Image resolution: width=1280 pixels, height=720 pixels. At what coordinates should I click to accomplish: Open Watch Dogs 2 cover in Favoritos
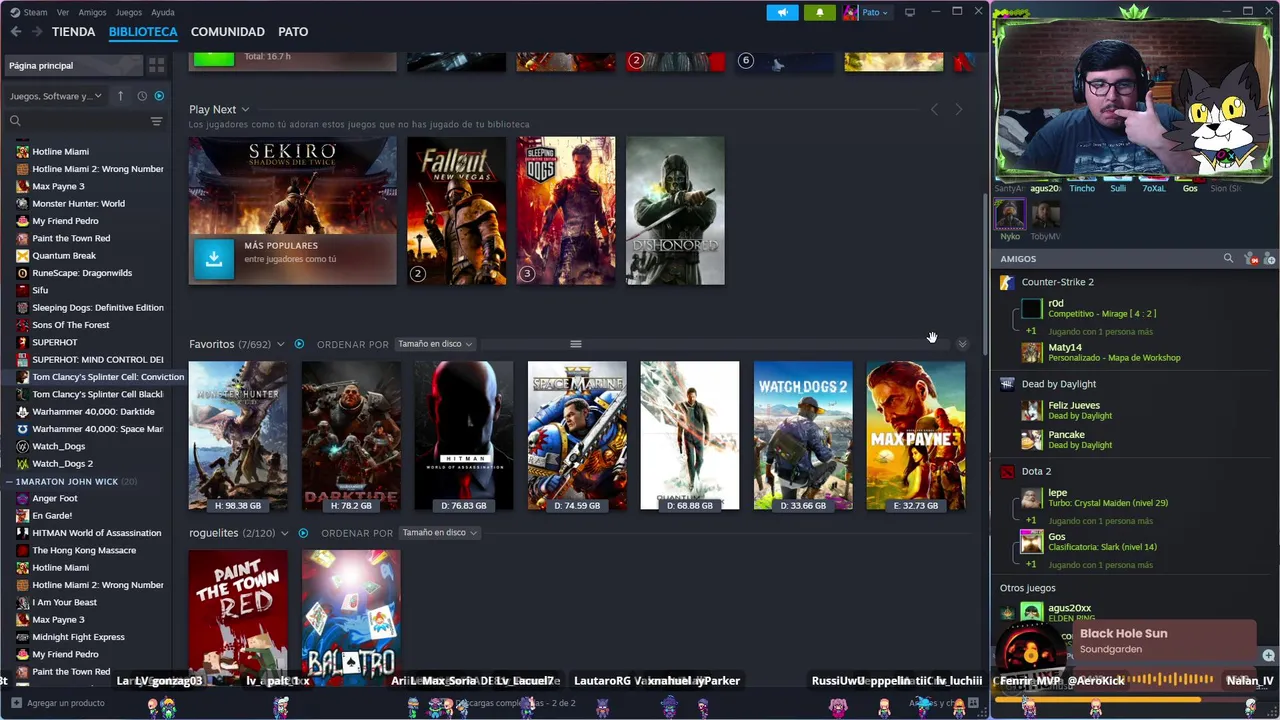click(x=803, y=436)
